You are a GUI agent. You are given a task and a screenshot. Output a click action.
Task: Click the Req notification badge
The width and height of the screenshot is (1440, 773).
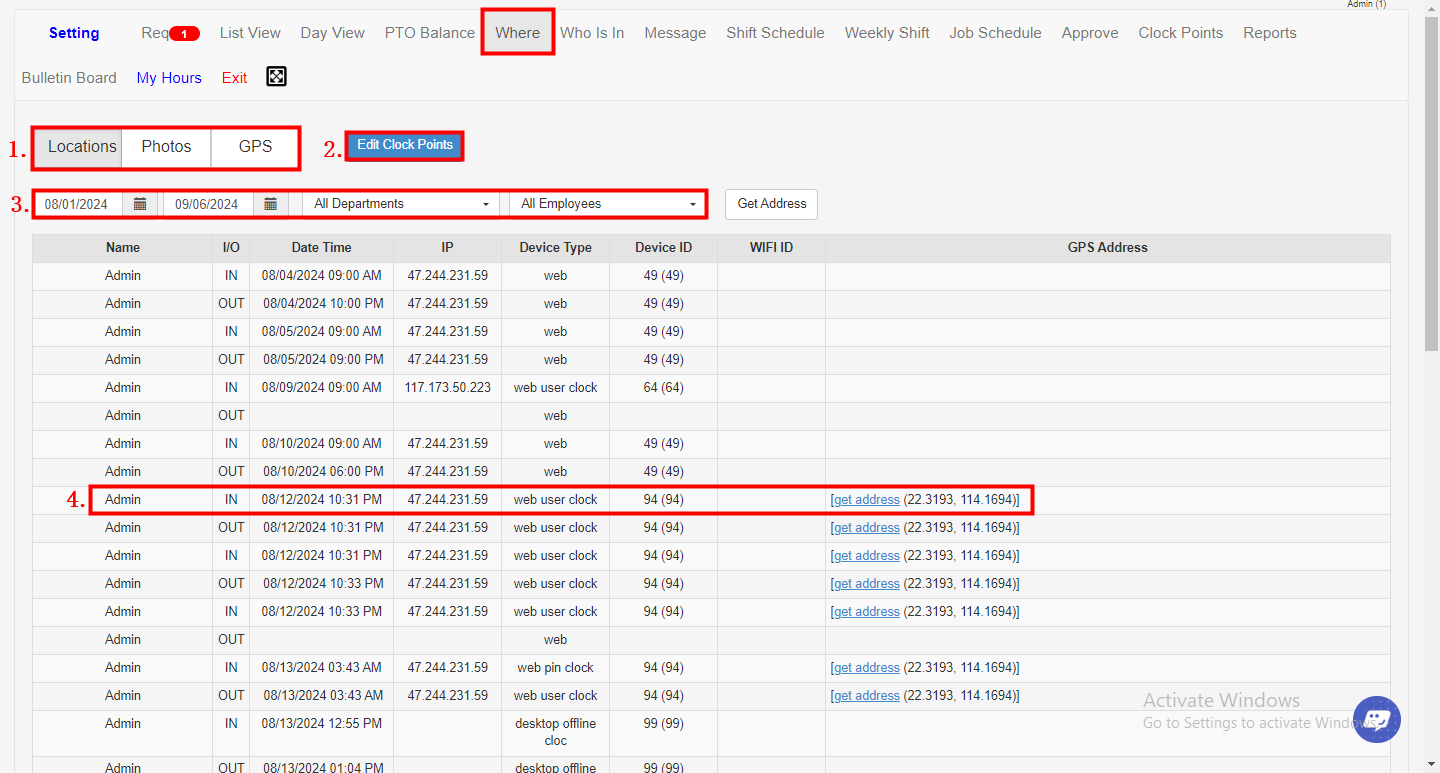click(184, 34)
